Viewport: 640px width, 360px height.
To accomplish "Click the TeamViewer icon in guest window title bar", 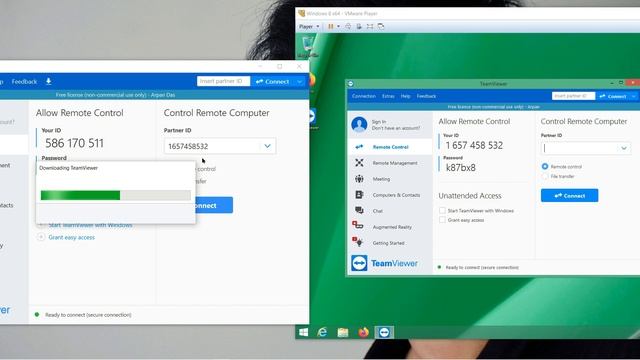I will point(351,84).
